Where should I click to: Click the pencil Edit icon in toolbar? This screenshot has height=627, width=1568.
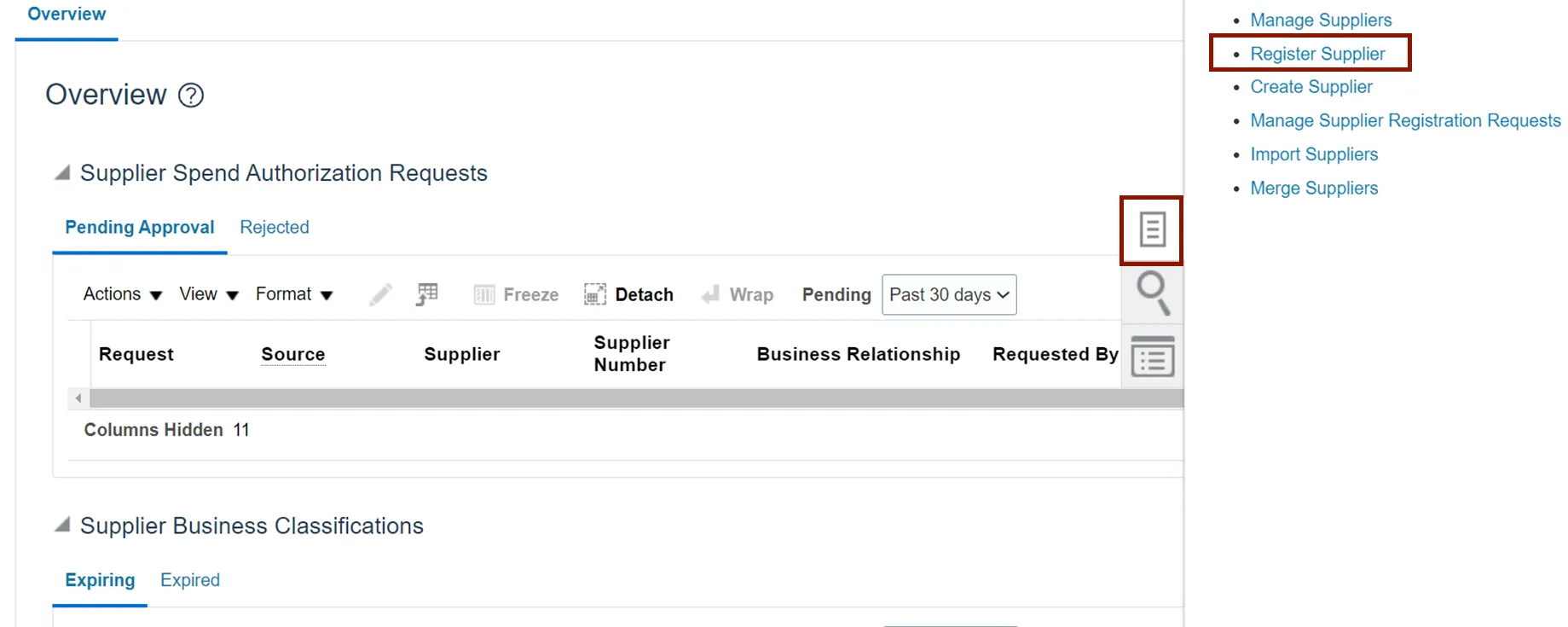coord(380,295)
